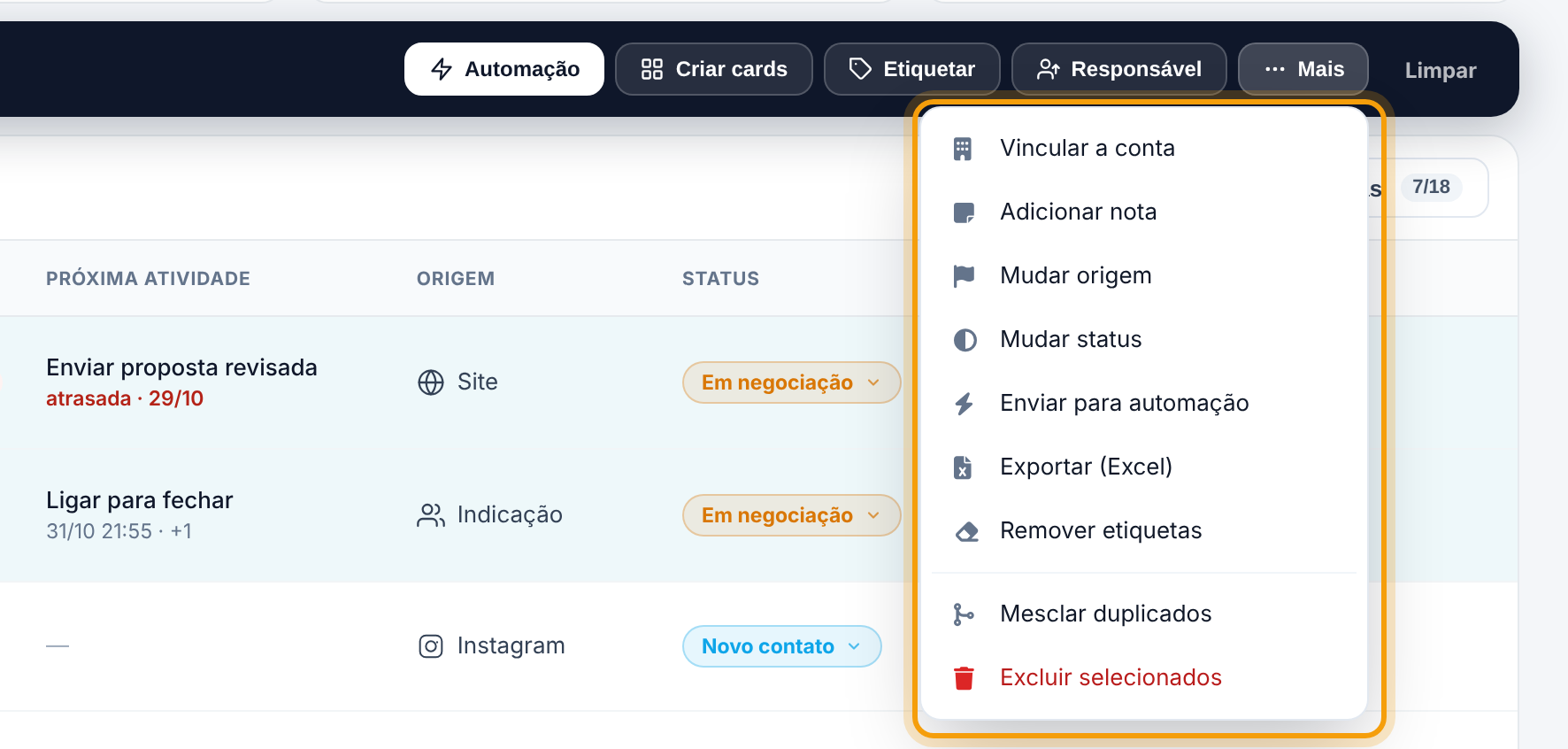Image resolution: width=1568 pixels, height=749 pixels.
Task: Select Adicionar nota menu entry
Action: (1143, 212)
